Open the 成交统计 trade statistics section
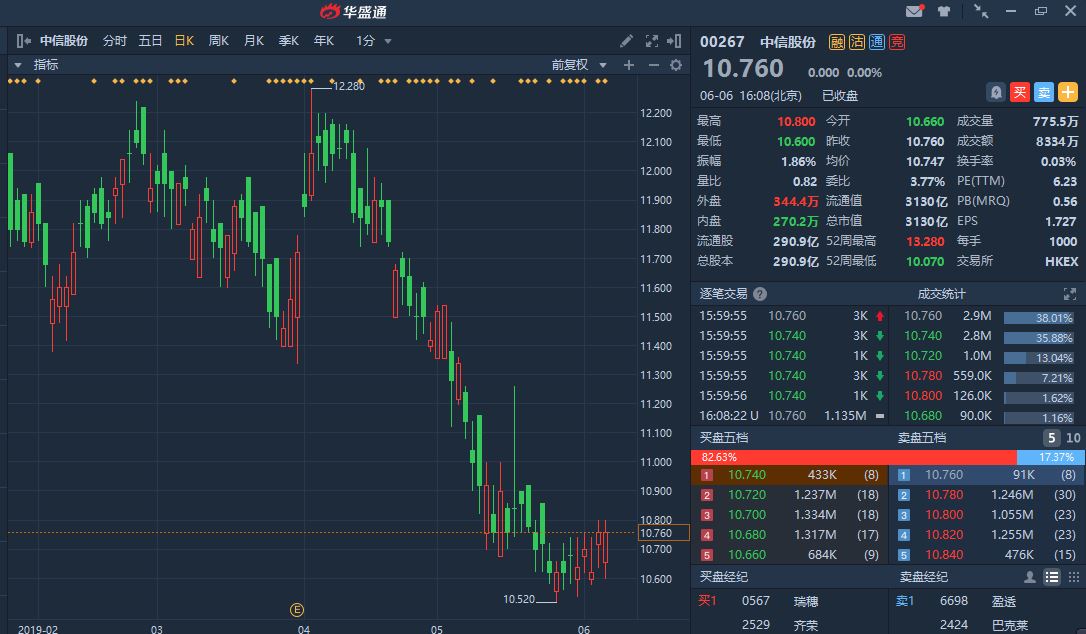 (941, 294)
